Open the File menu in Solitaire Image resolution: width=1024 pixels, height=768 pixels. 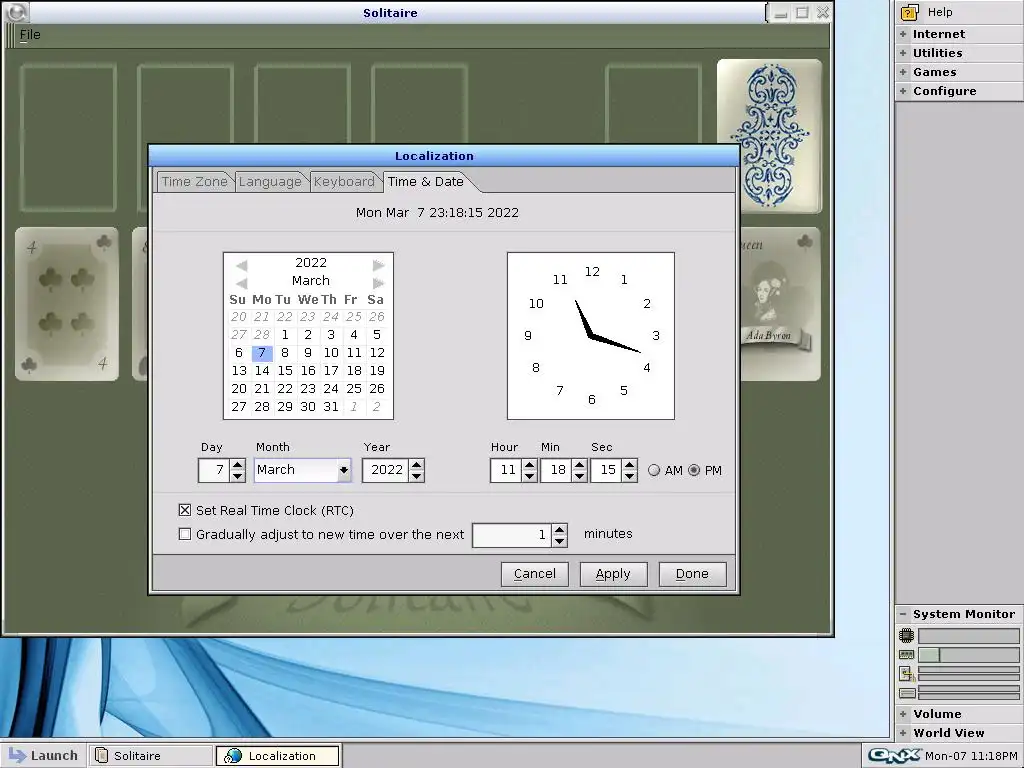[x=30, y=35]
